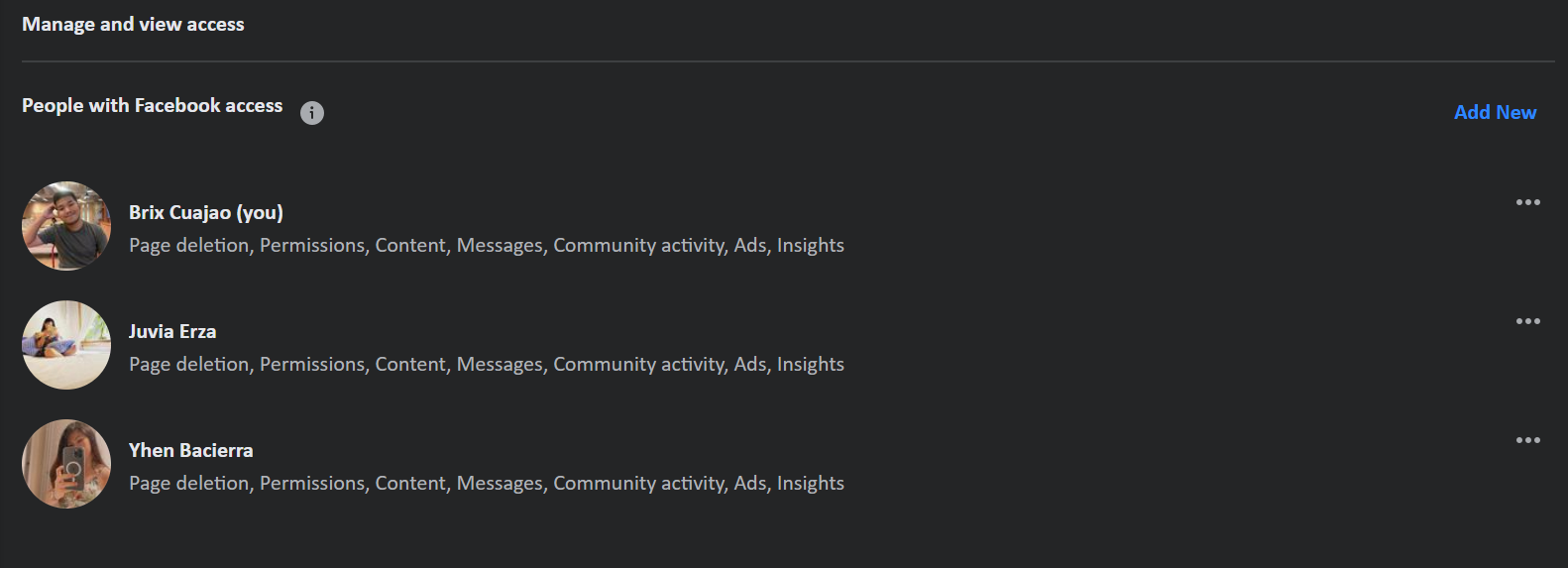This screenshot has width=1568, height=568.
Task: Click "Page deletion" under Brix Cuajao
Action: (x=188, y=245)
